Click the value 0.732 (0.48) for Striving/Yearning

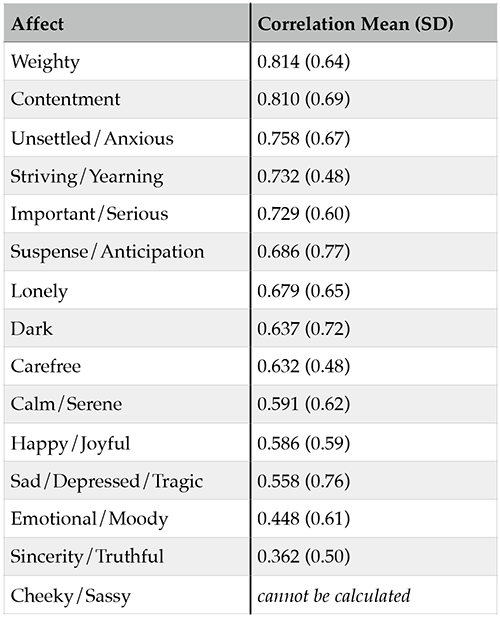[x=303, y=176]
